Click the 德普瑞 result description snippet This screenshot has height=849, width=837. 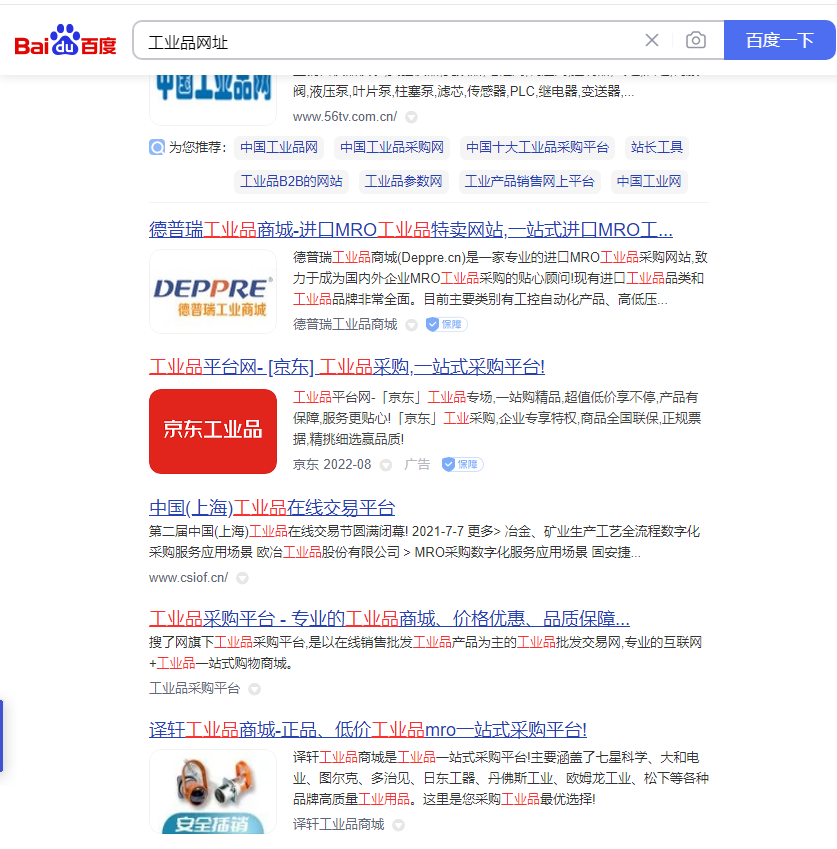pyautogui.click(x=500, y=278)
